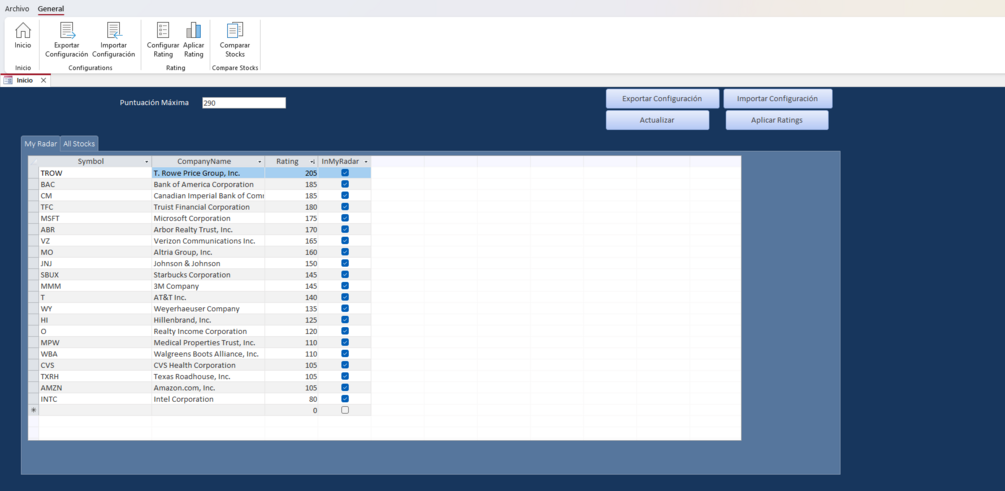Screen dimensions: 1005x491
Task: Select the General ribbon tab
Action: coord(51,8)
